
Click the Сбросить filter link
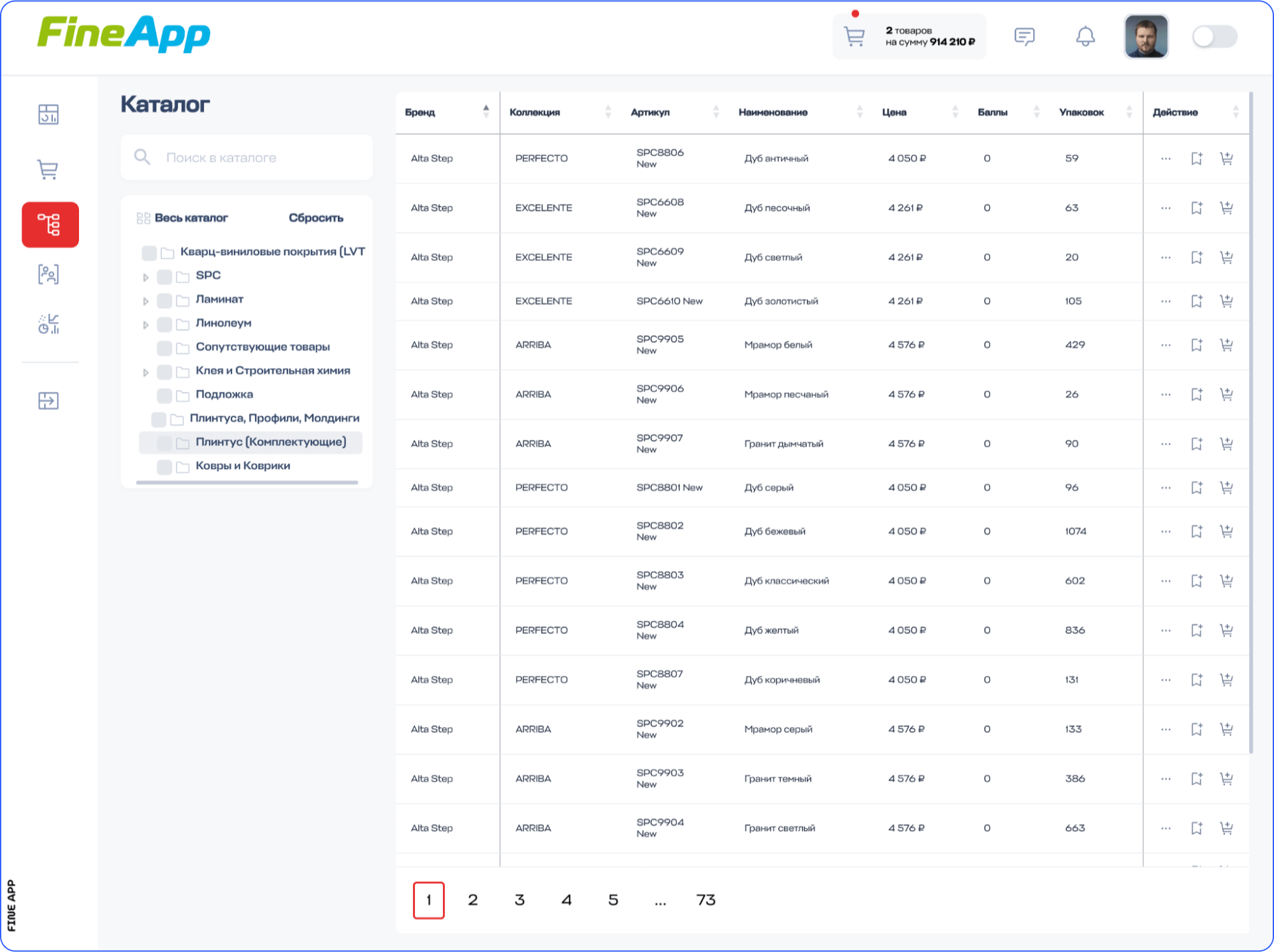coord(315,218)
